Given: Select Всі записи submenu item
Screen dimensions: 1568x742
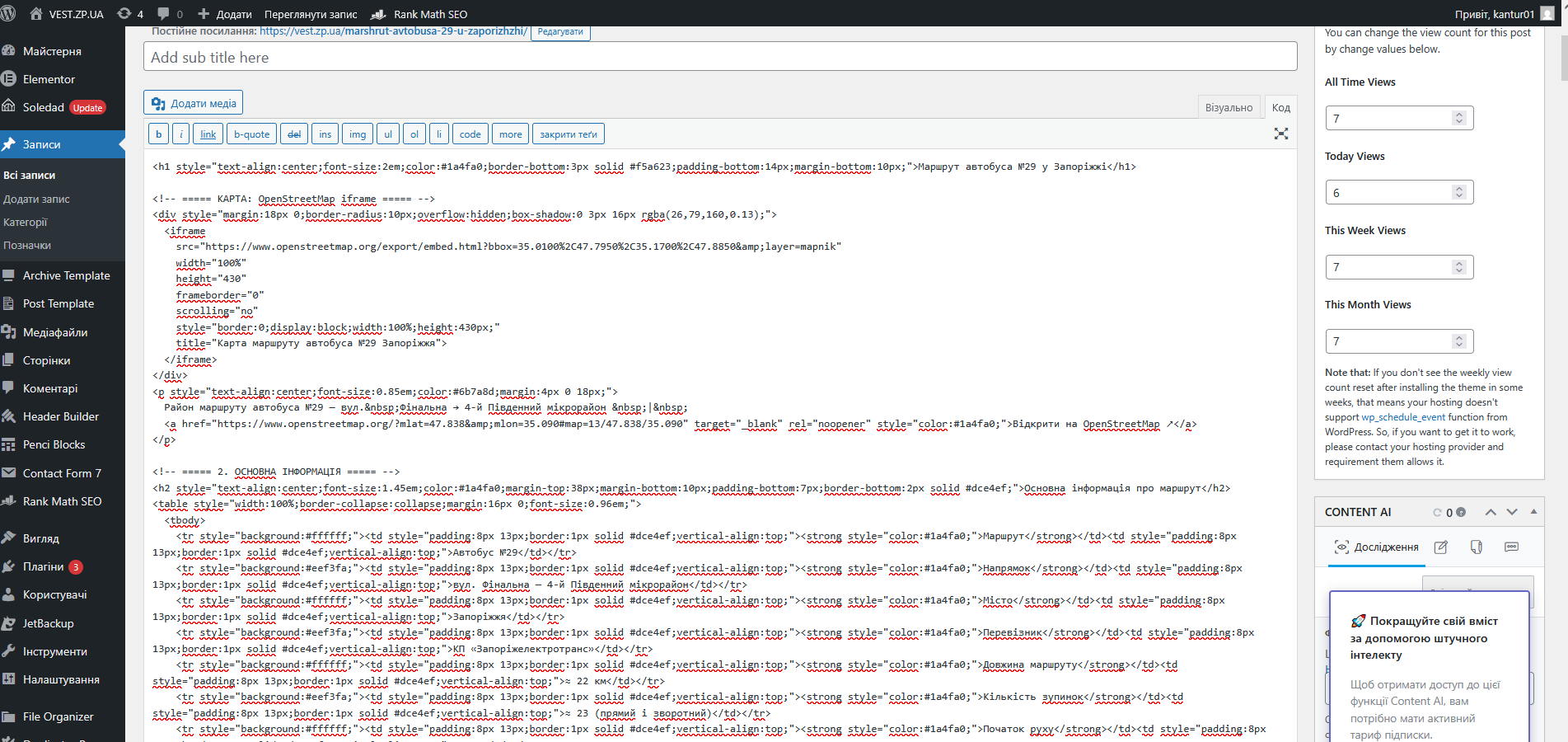Looking at the screenshot, I should click(30, 175).
